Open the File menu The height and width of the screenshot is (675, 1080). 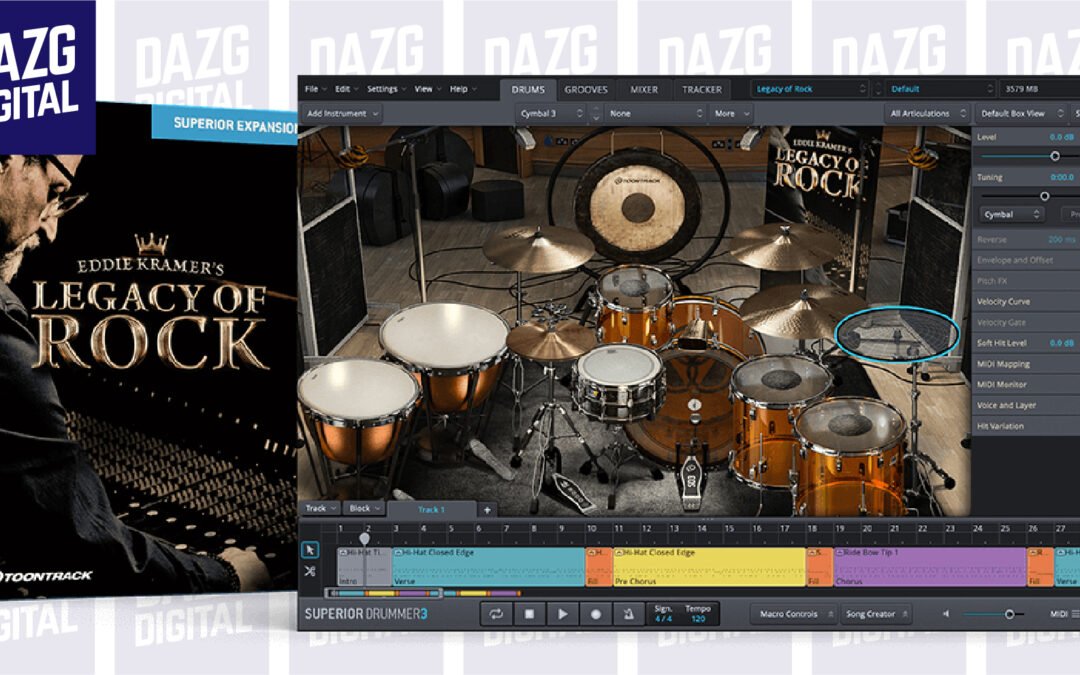pos(314,89)
